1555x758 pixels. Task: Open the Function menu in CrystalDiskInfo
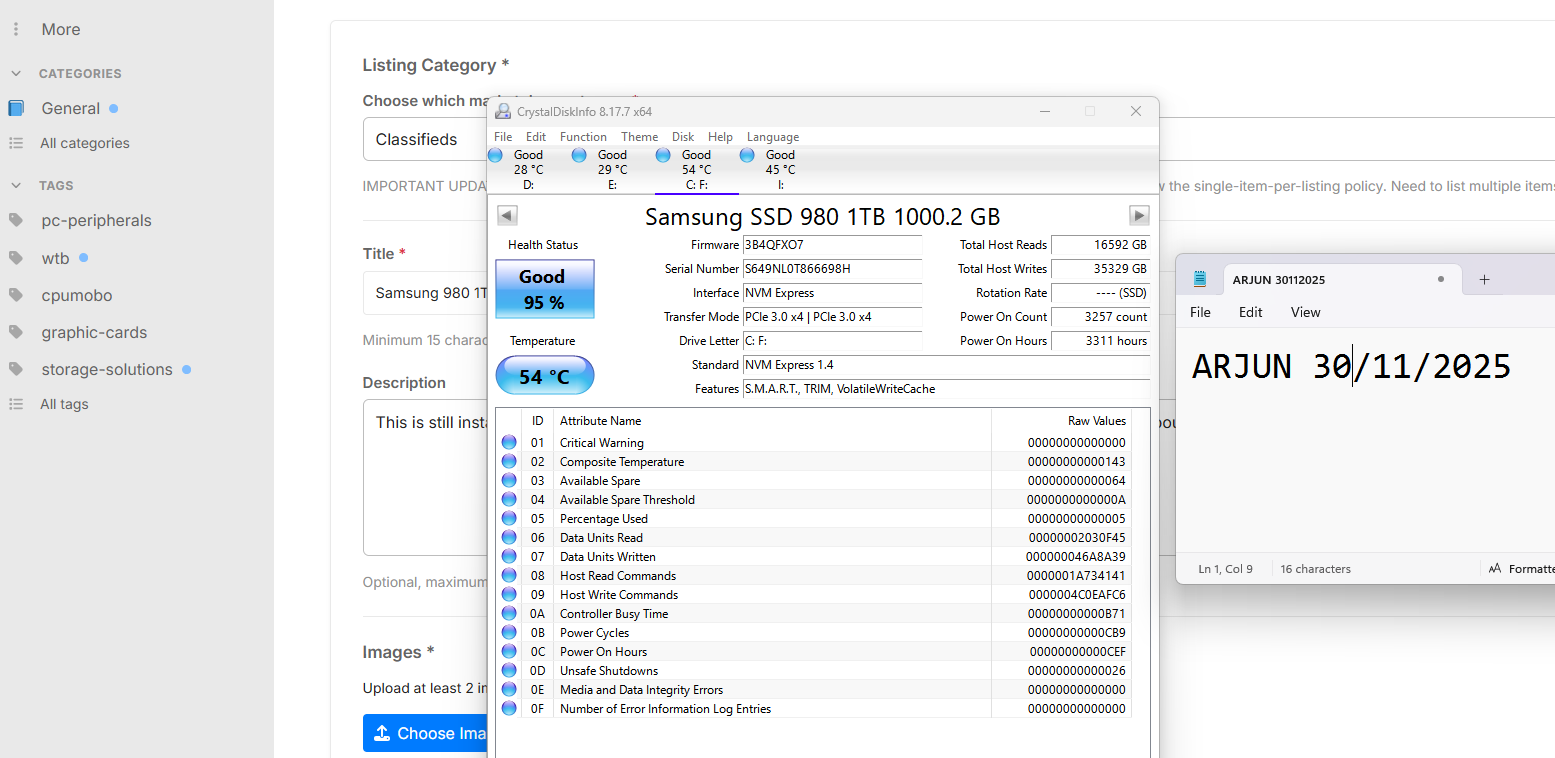583,137
